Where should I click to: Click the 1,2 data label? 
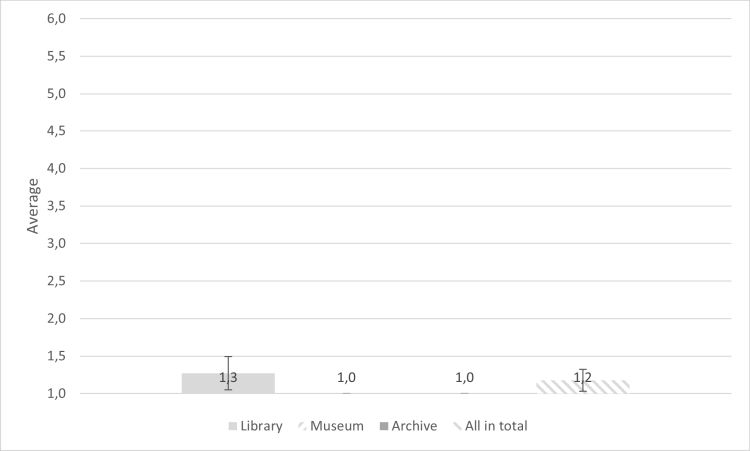583,378
